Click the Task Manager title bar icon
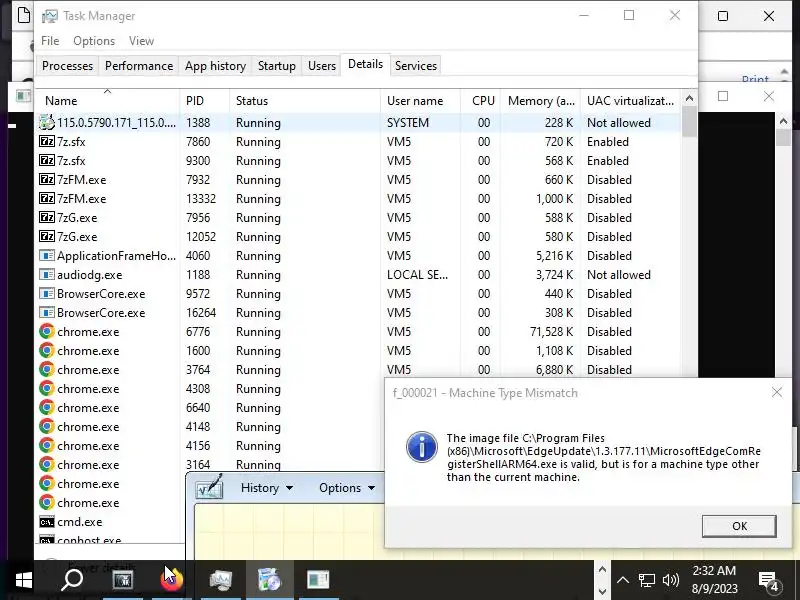The image size is (800, 600). (x=49, y=16)
